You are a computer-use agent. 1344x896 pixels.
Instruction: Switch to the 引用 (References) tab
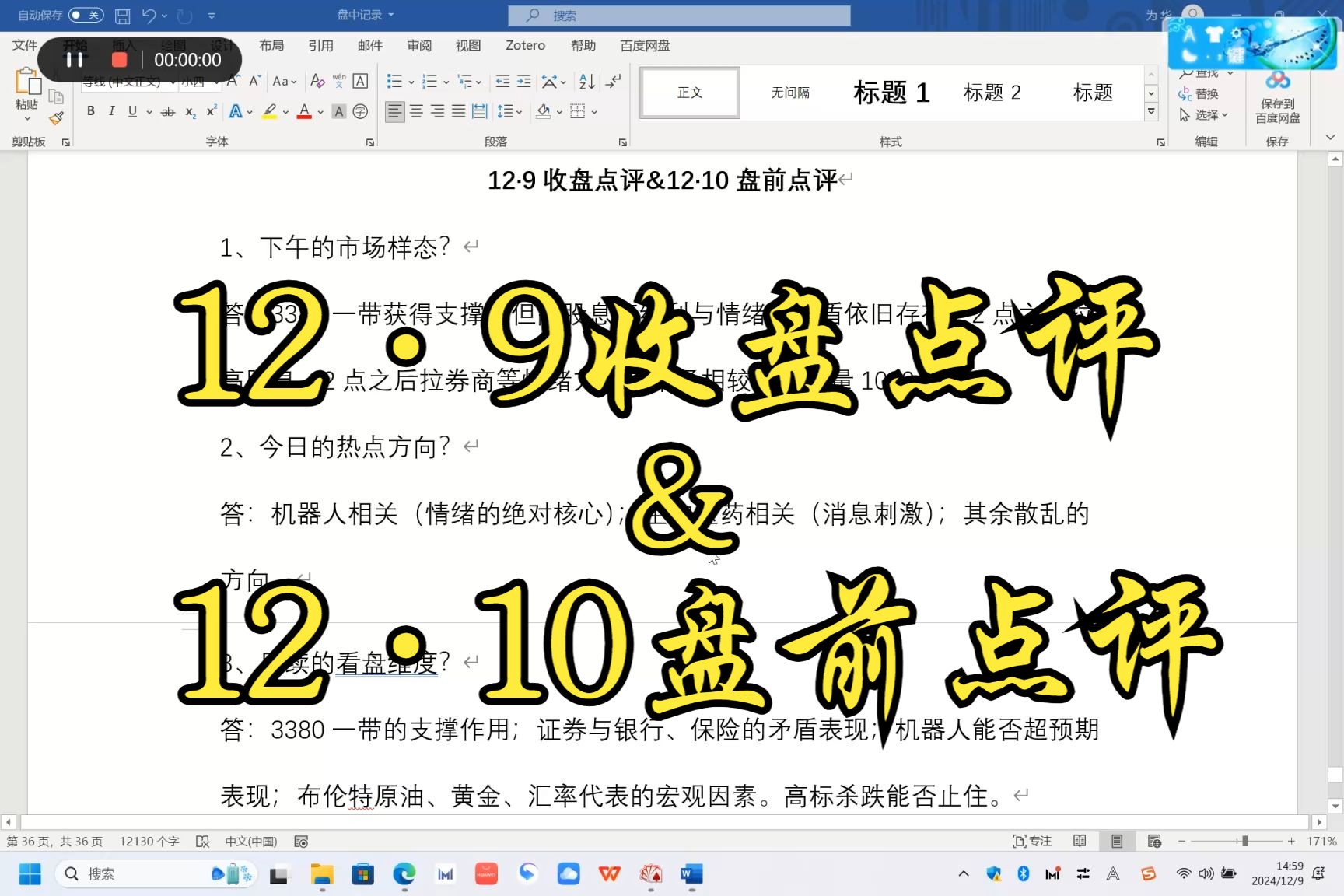pyautogui.click(x=320, y=45)
